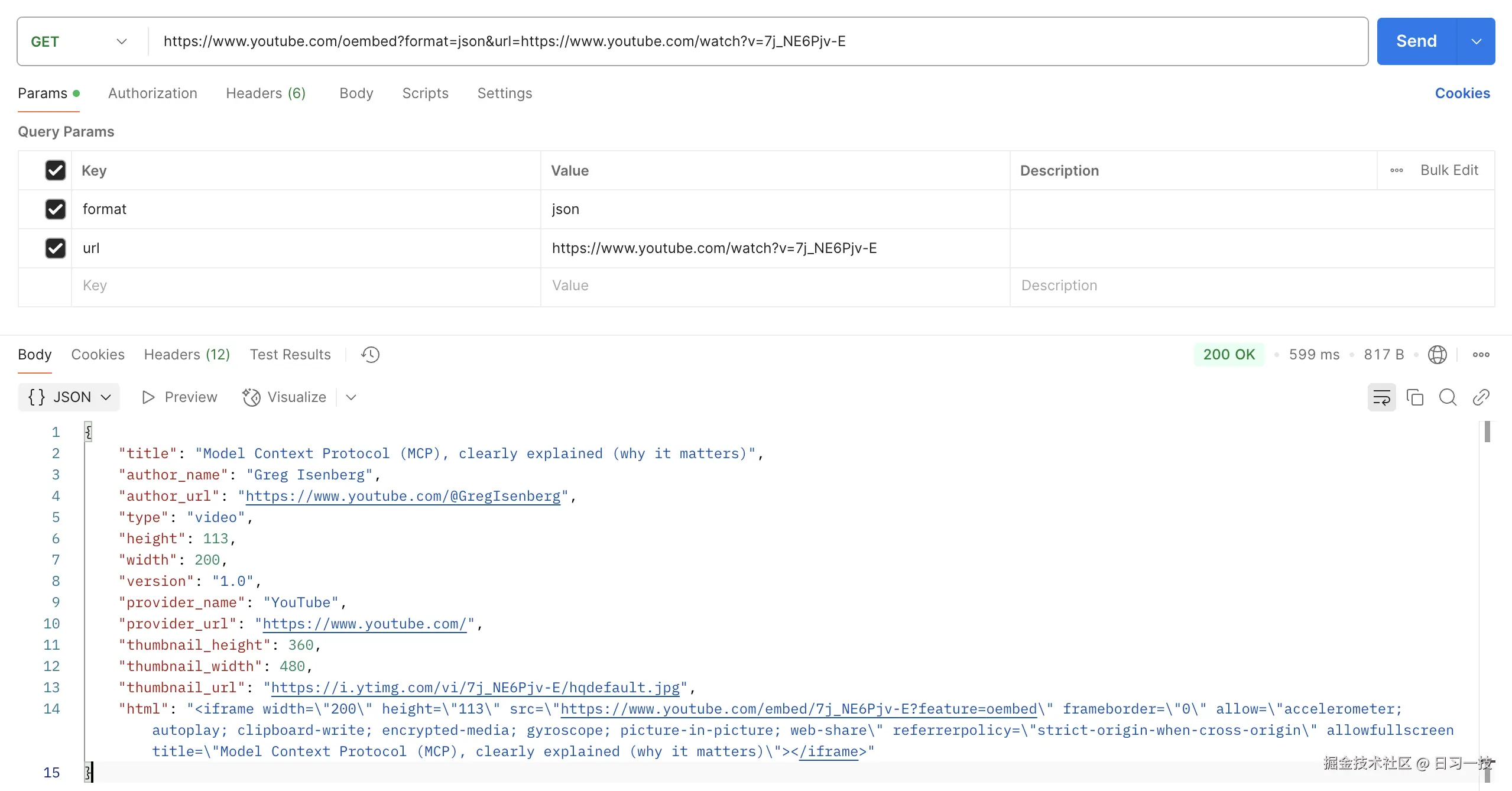The image size is (1512, 791).
Task: Open the Headers (12) response tab
Action: [x=187, y=354]
